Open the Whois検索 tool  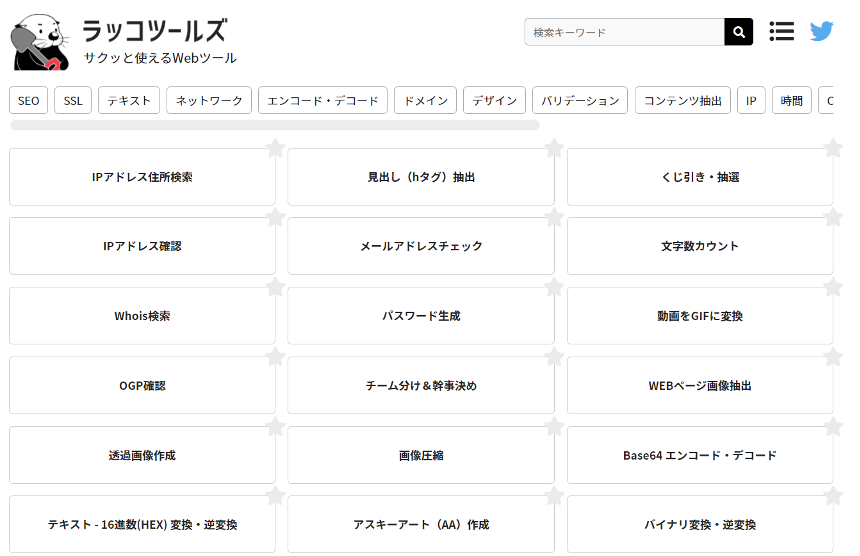coord(142,316)
